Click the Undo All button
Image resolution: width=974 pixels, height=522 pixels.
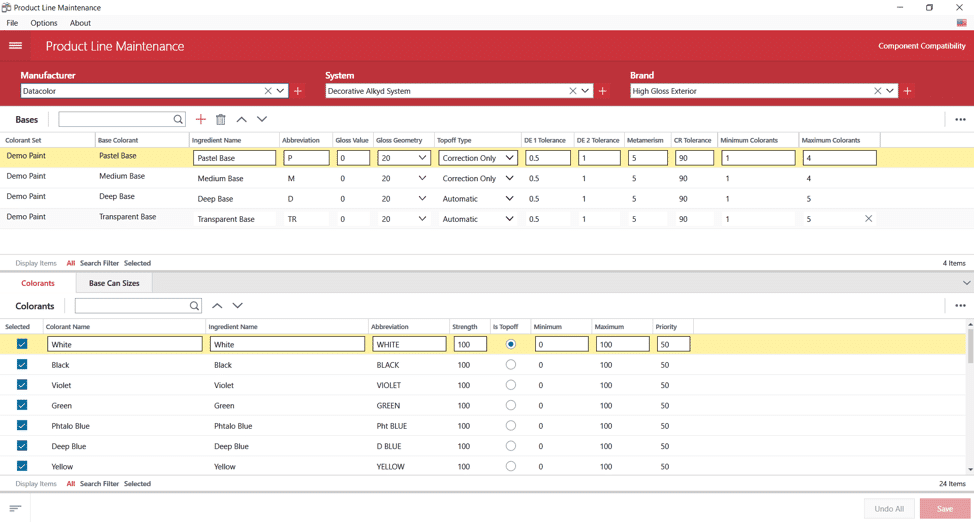[x=888, y=509]
